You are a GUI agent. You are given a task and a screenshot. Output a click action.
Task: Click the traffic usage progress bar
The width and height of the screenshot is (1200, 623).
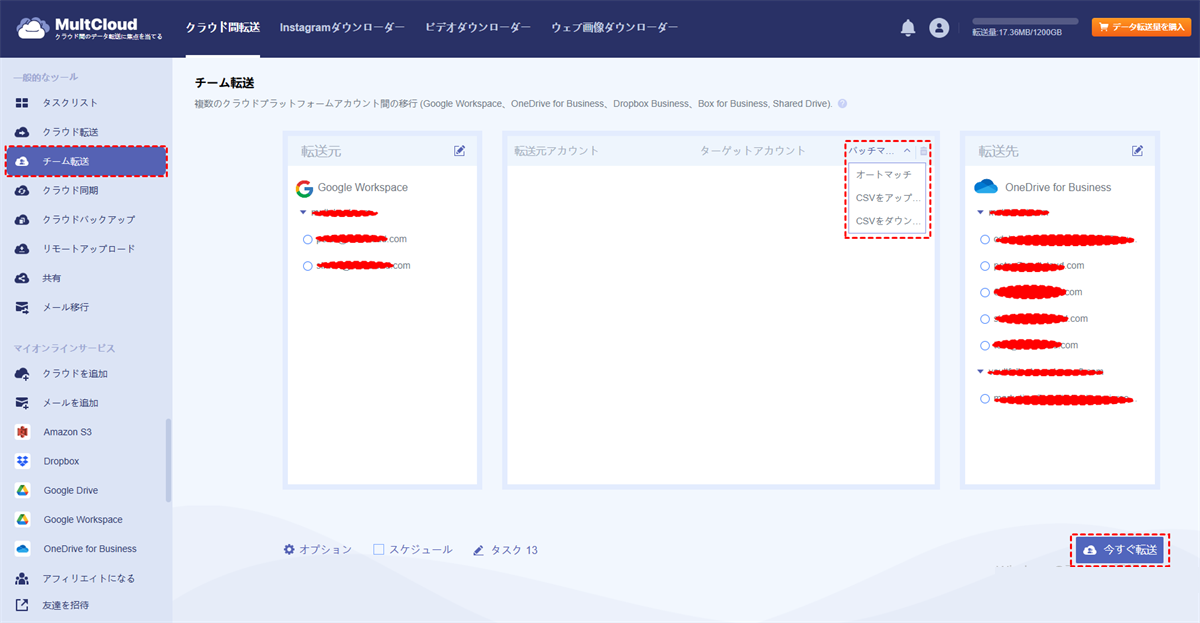pos(1025,21)
